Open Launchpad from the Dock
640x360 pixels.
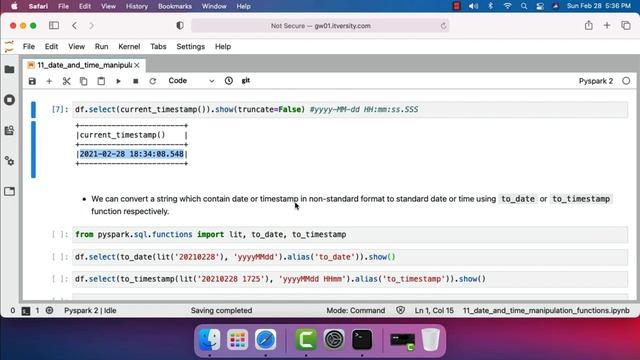click(238, 340)
